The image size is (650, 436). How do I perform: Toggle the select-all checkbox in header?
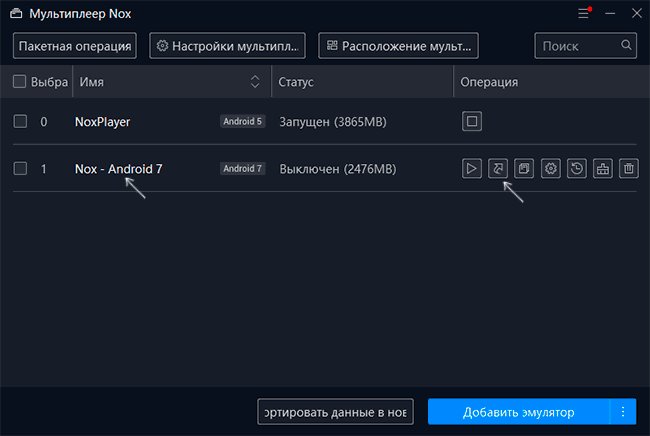coord(19,81)
